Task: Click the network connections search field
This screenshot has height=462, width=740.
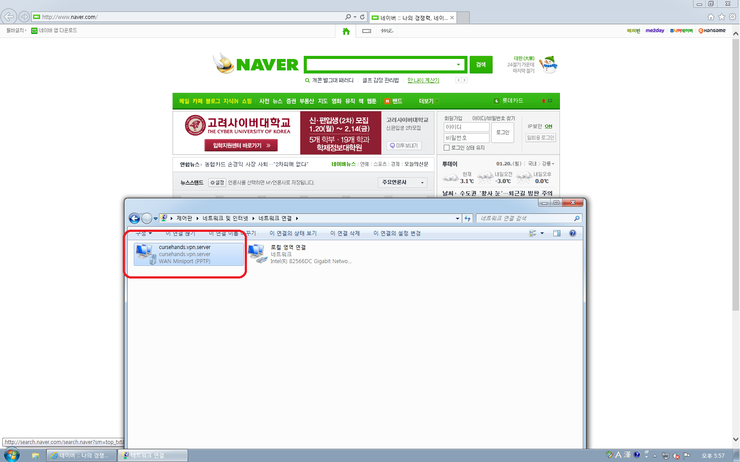Action: coord(529,218)
